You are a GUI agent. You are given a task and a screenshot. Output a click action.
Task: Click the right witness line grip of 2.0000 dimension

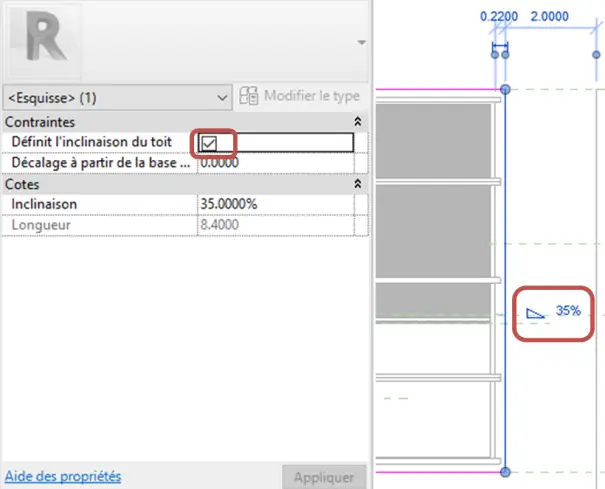[x=597, y=55]
